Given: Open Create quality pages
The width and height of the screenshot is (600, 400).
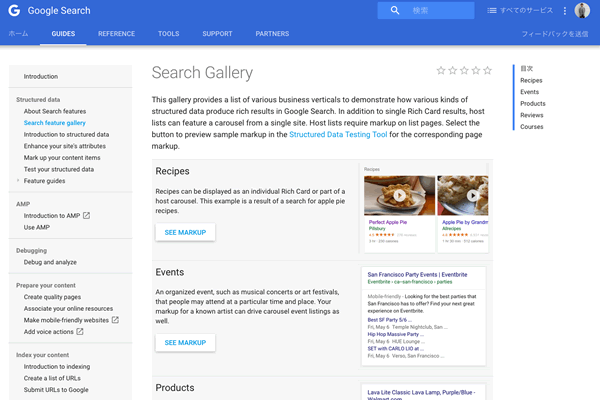Looking at the screenshot, I should click(x=52, y=297).
